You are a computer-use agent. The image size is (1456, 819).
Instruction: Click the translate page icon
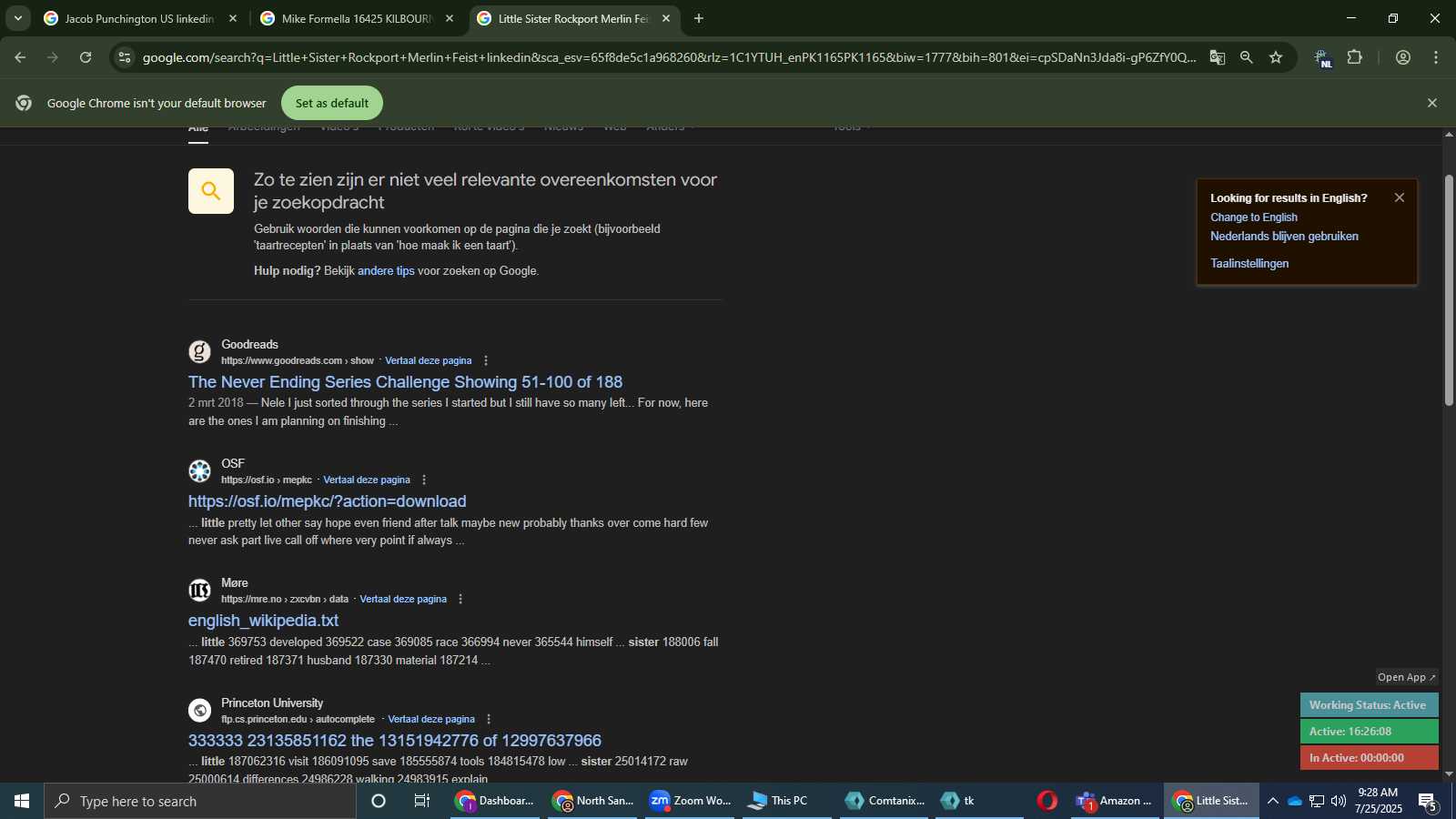pyautogui.click(x=1217, y=57)
